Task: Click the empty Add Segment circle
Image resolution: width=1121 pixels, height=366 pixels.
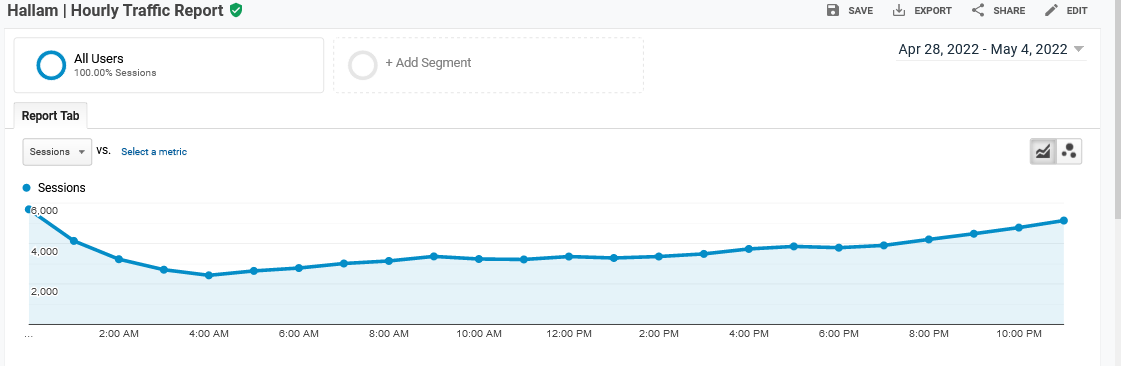Action: coord(362,65)
